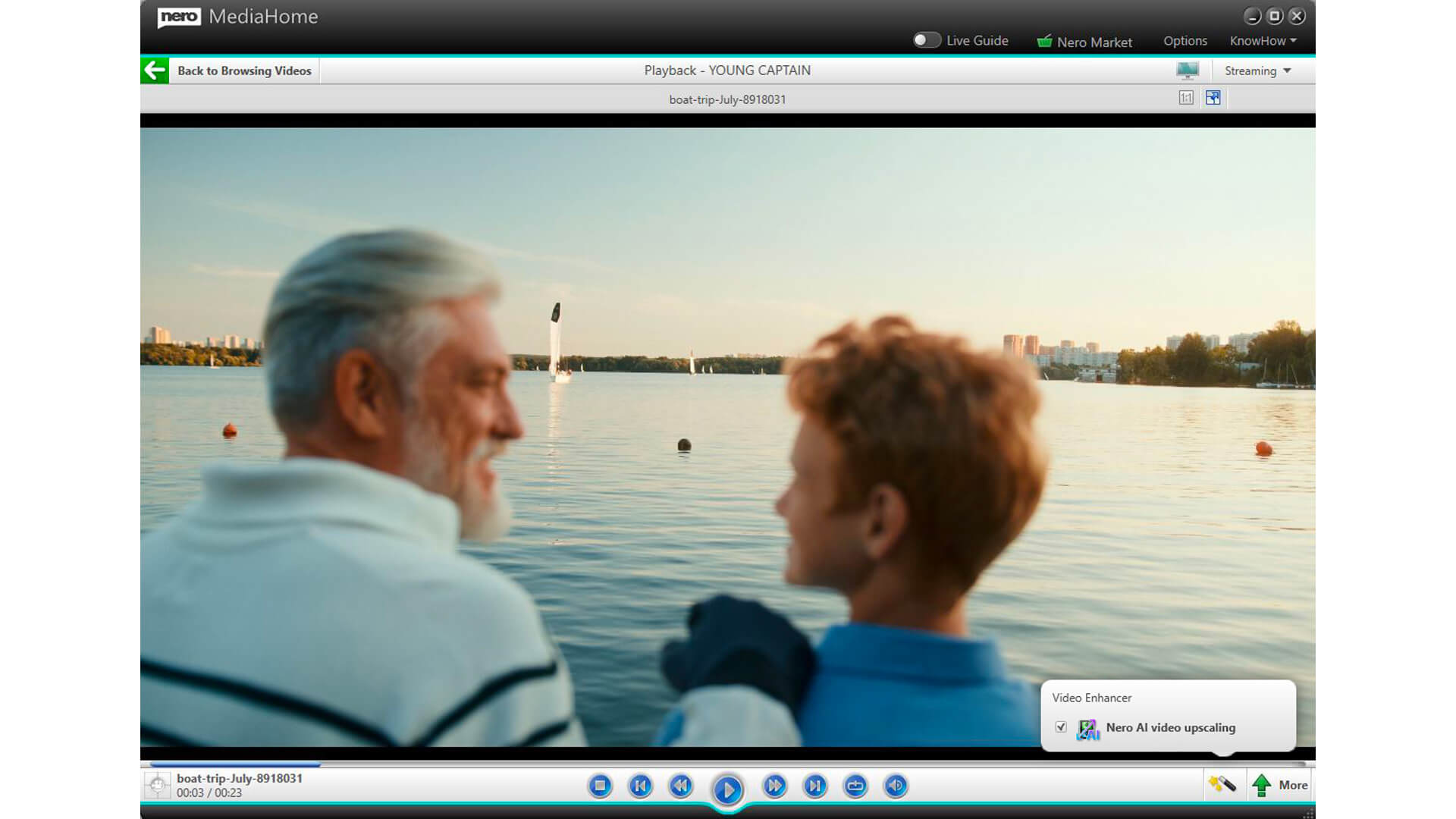Stop video playback
The height and width of the screenshot is (819, 1456).
(x=600, y=786)
